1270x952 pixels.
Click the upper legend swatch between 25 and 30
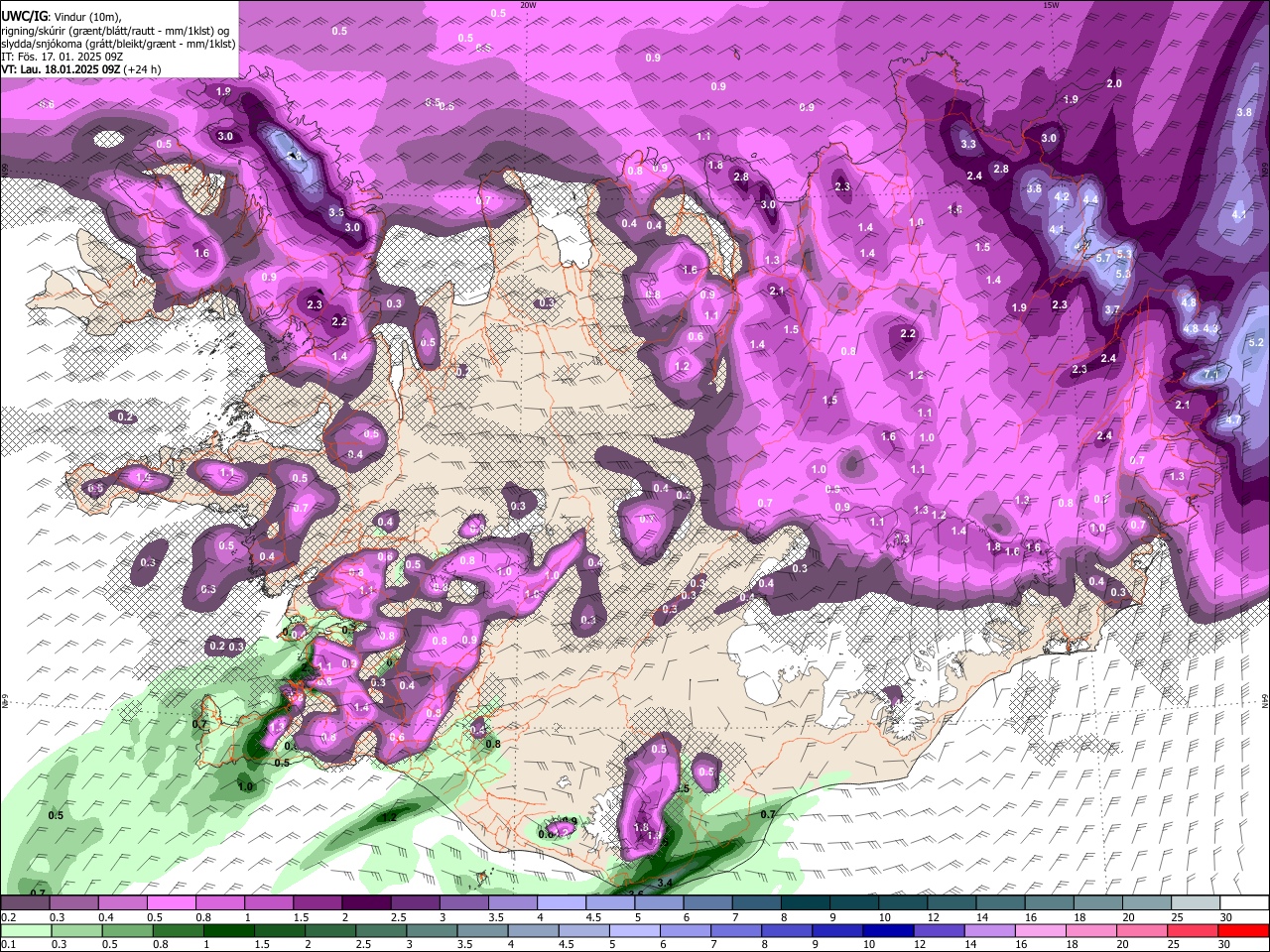(x=1196, y=903)
